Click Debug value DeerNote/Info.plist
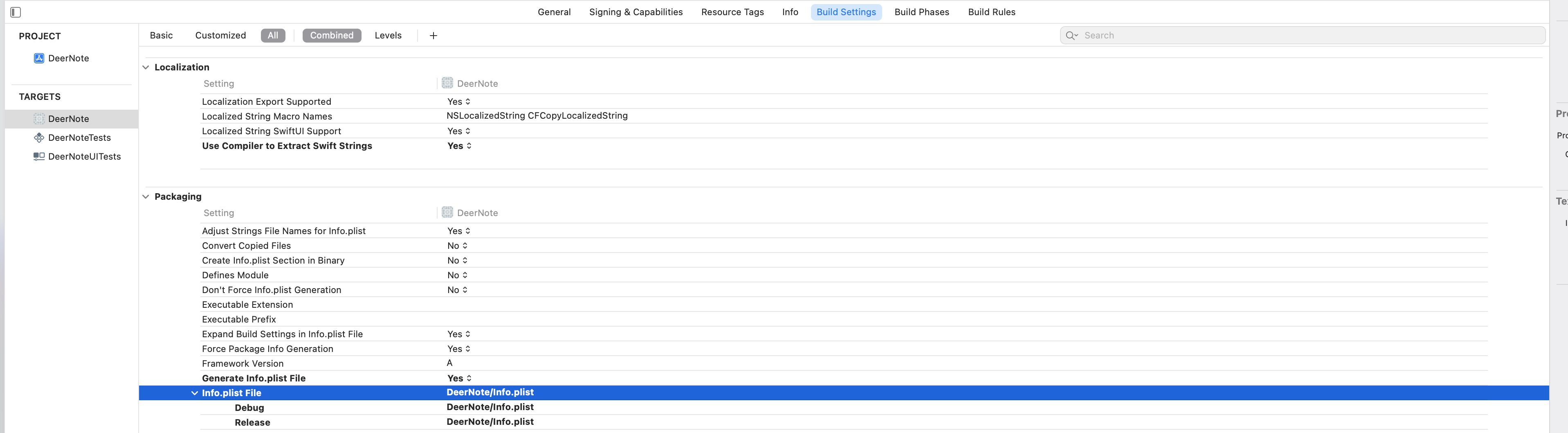 490,407
